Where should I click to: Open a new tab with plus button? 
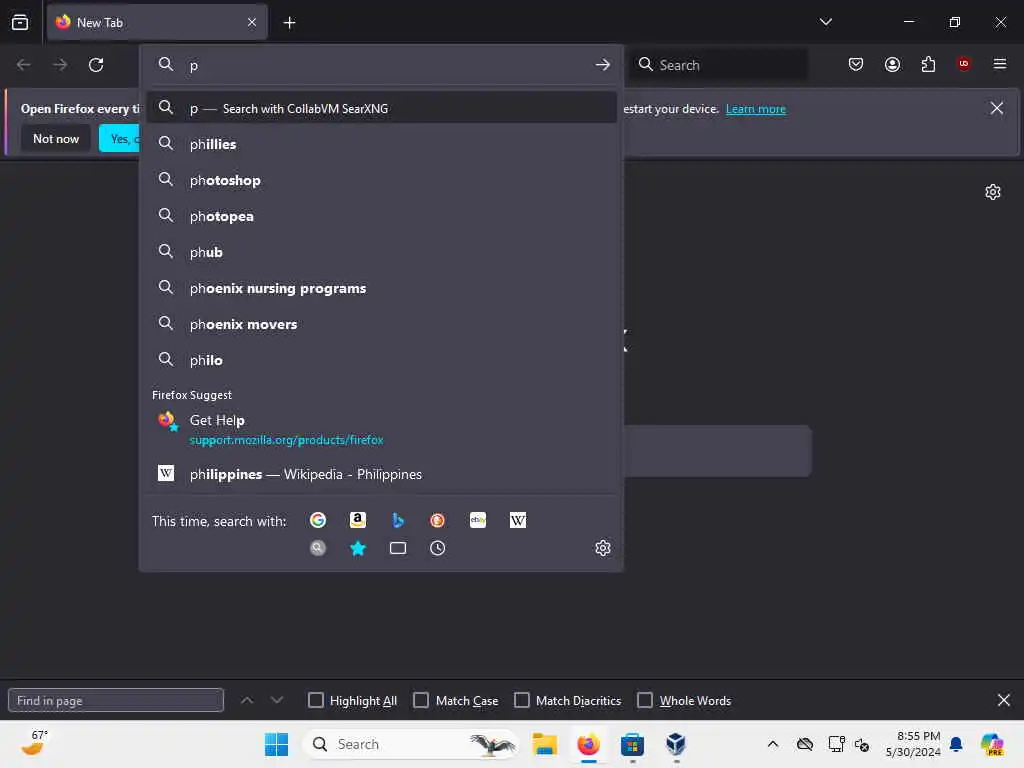(289, 23)
